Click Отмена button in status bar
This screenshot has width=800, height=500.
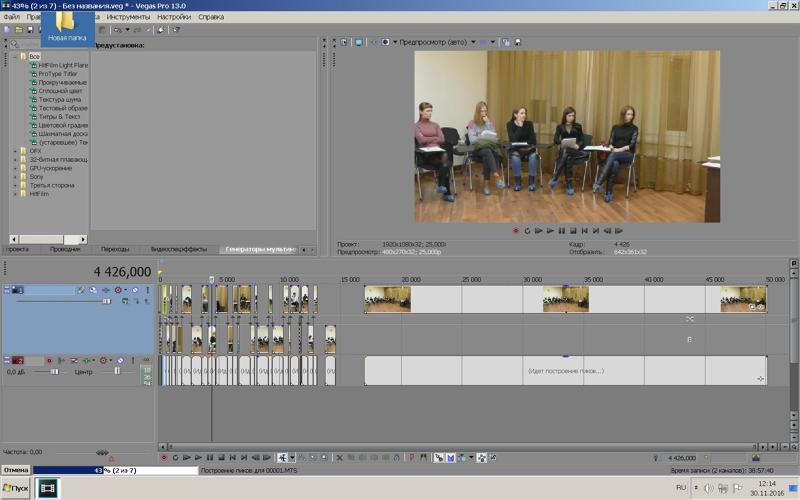click(x=16, y=470)
